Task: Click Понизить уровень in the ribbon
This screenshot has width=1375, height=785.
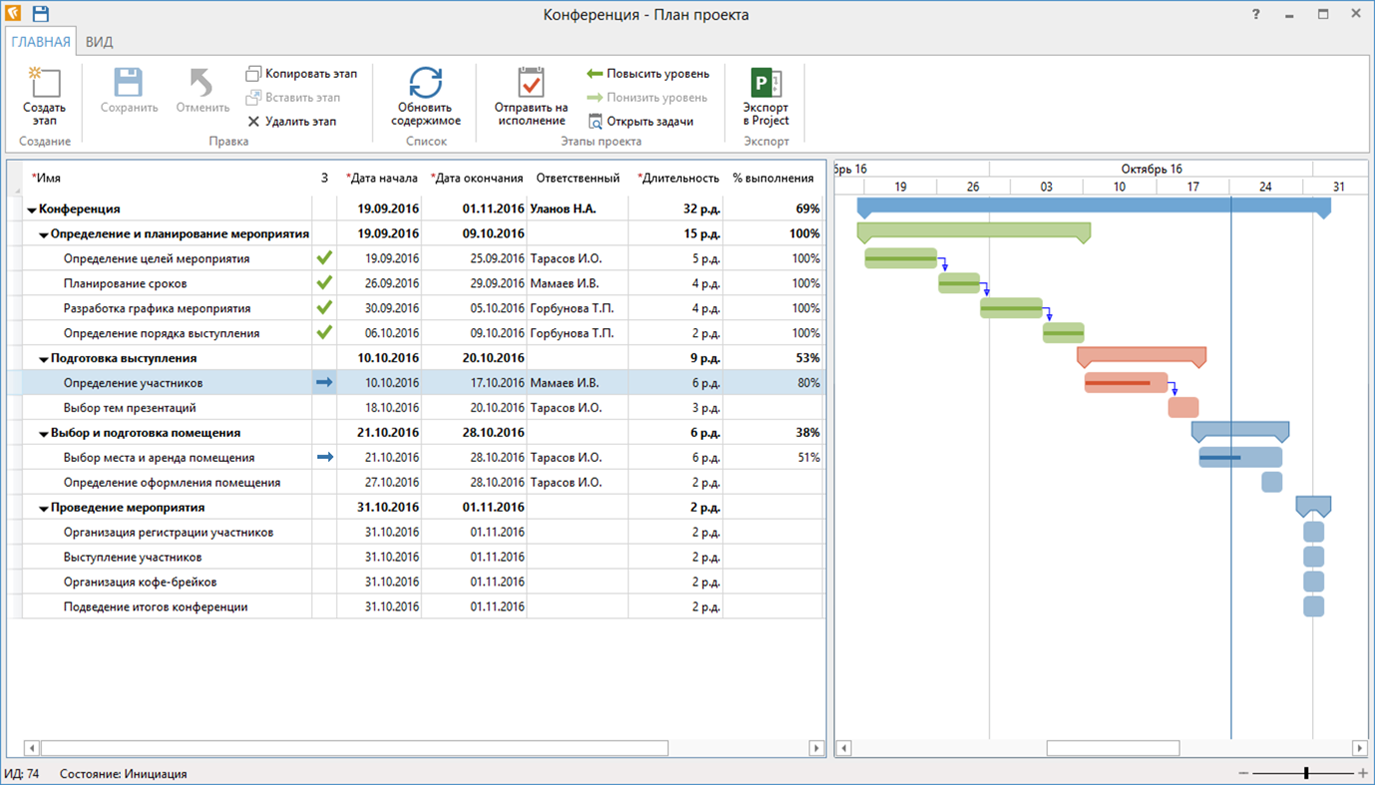Action: [647, 98]
